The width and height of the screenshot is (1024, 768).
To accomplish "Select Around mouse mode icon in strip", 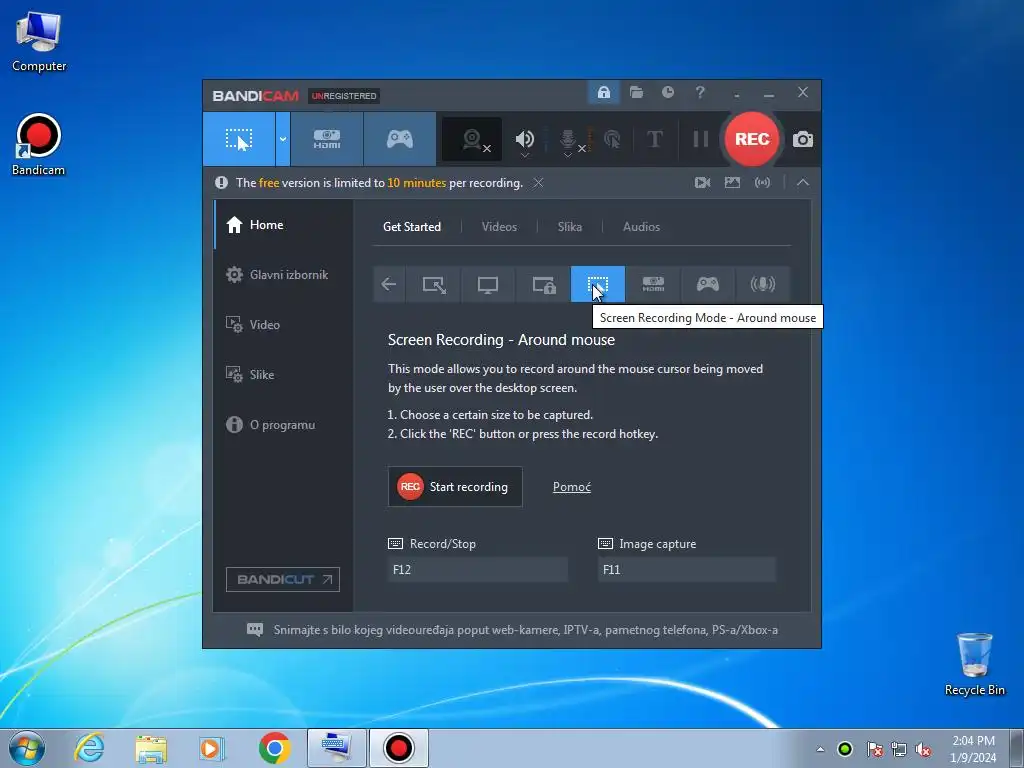I will [x=598, y=284].
